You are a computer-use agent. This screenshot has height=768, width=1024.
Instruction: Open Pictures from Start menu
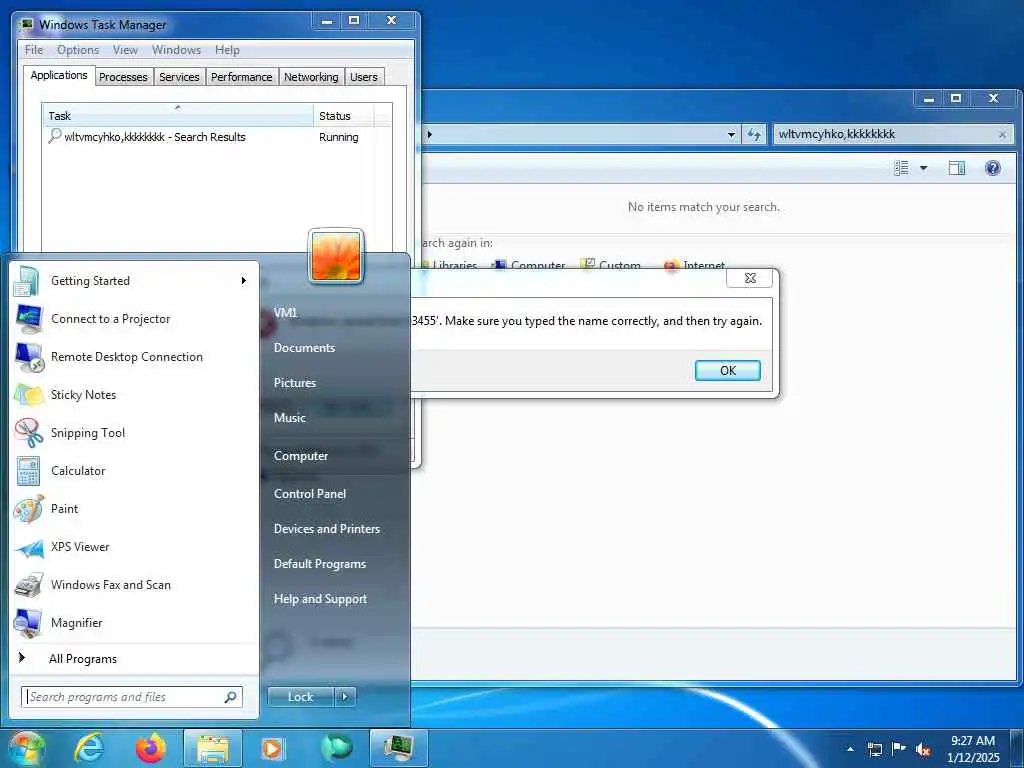[295, 383]
